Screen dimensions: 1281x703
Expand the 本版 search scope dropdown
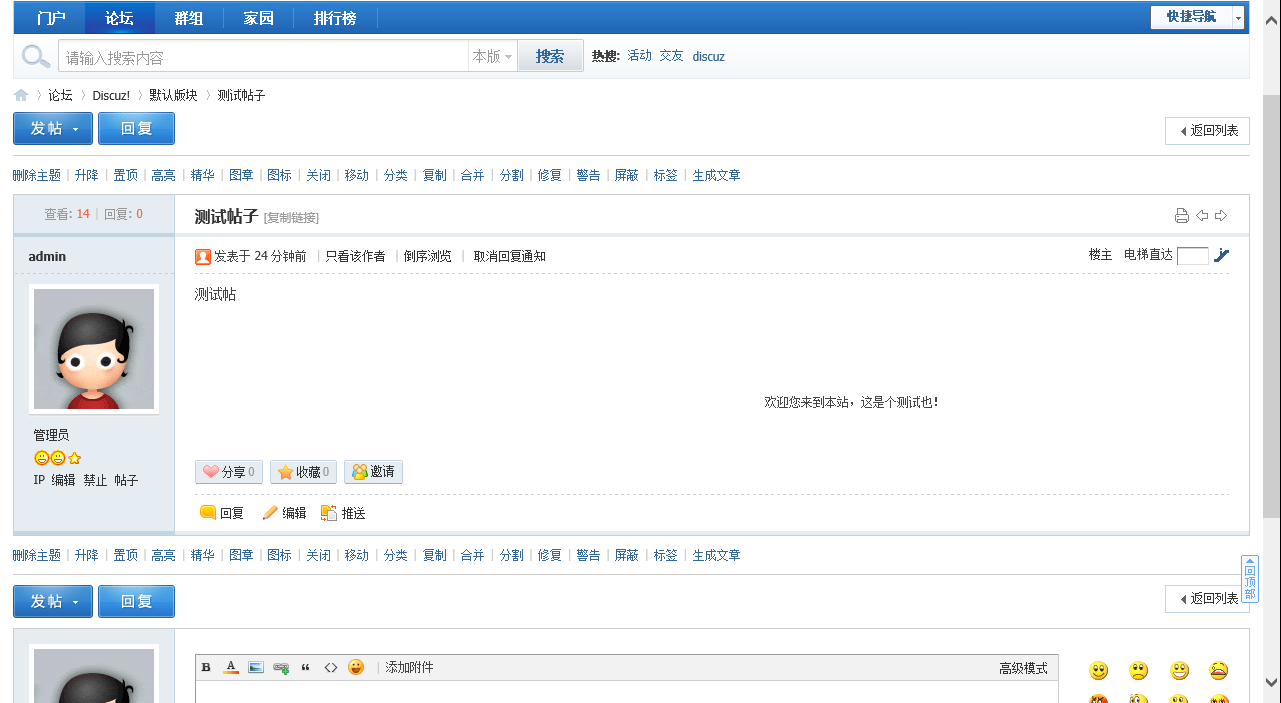coord(492,57)
